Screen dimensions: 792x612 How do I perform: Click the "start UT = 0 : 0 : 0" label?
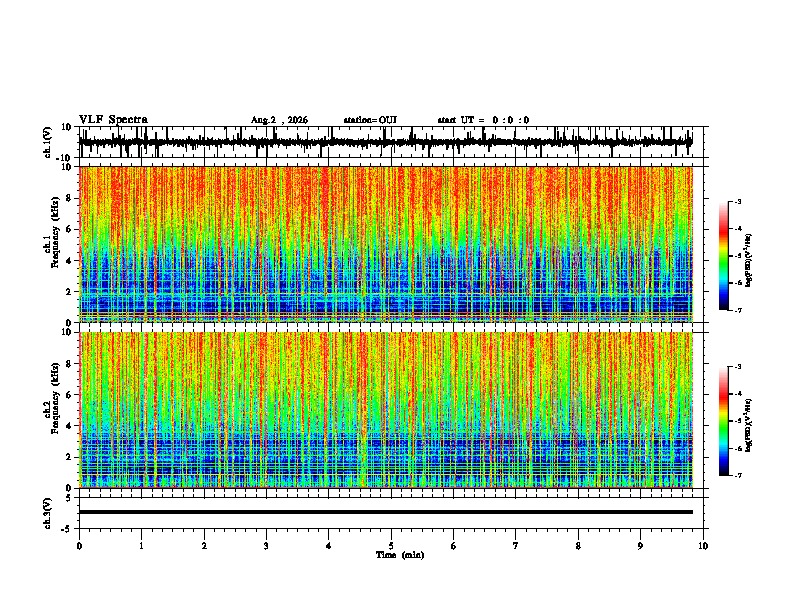(483, 120)
